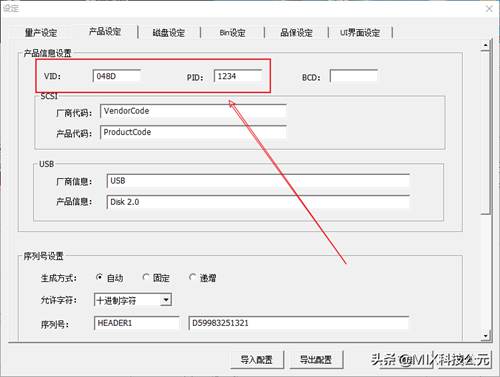500x377 pixels.
Task: Select the Bin设定 tab
Action: 232,33
